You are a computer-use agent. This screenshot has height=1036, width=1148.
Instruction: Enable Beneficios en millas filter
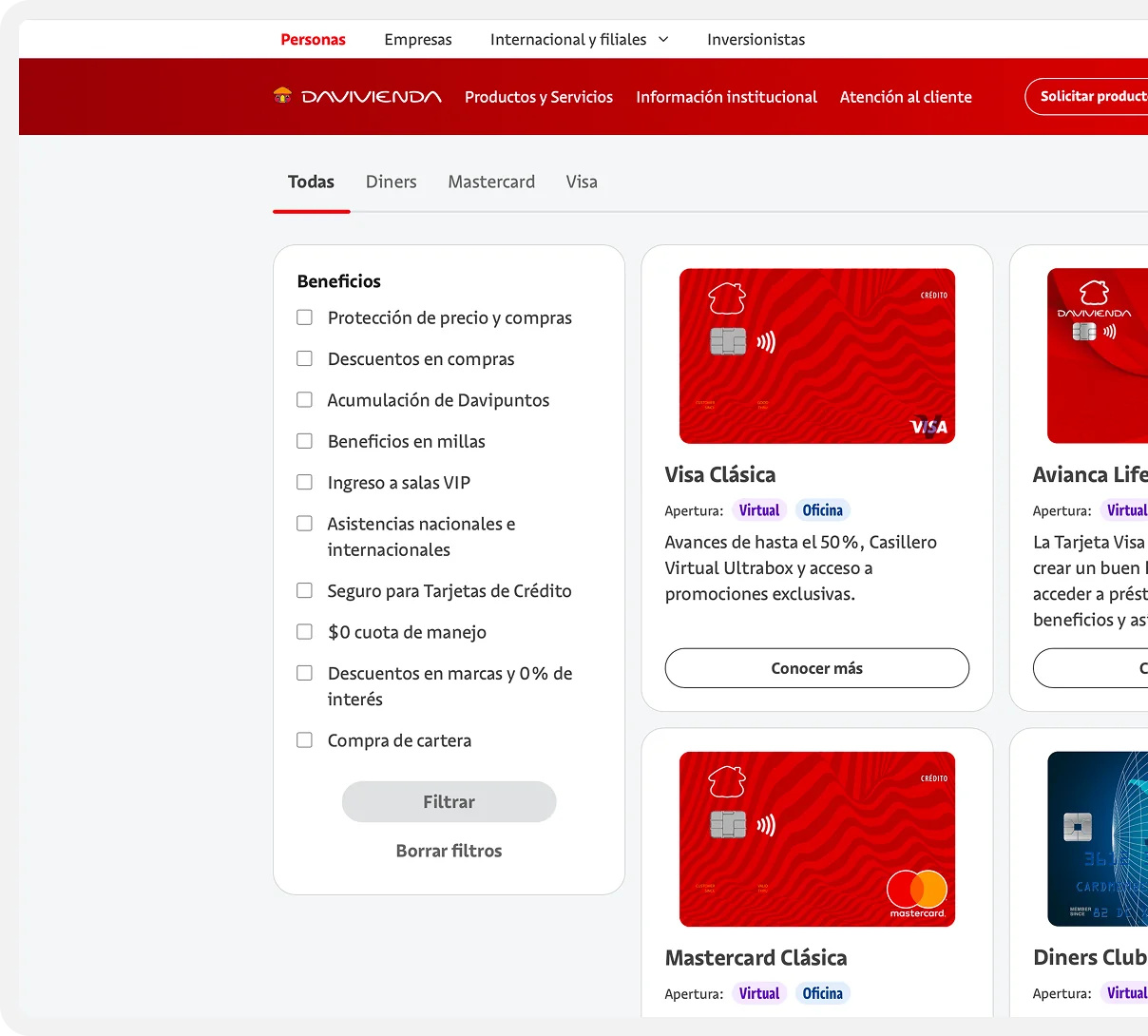click(x=304, y=441)
